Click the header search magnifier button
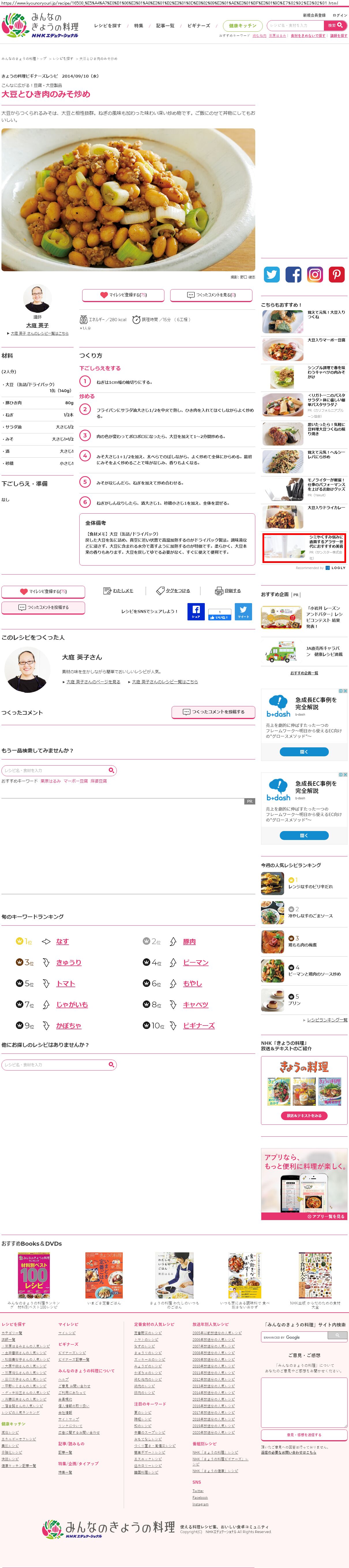 click(336, 25)
